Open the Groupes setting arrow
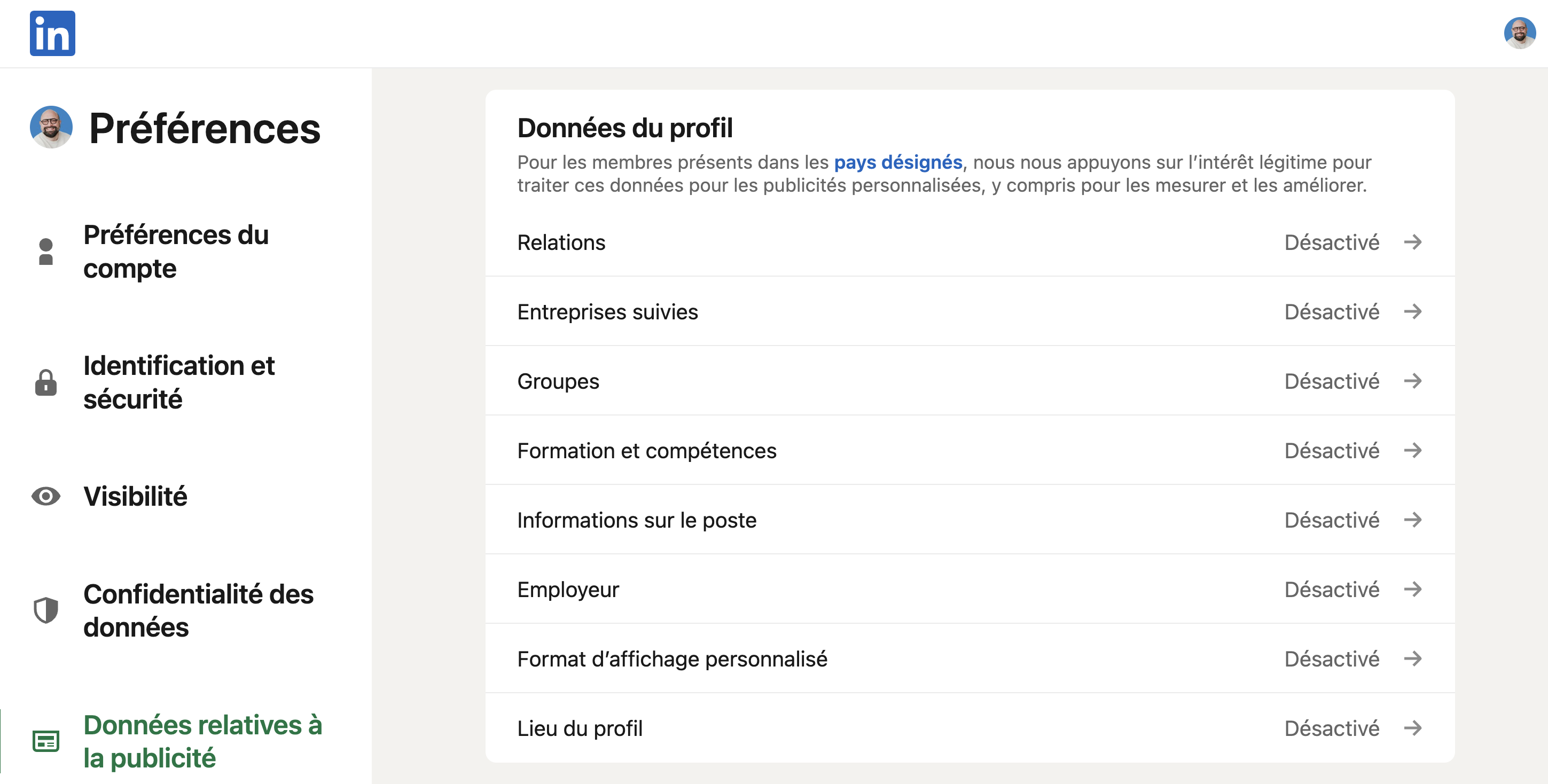Viewport: 1548px width, 784px height. pos(1413,381)
